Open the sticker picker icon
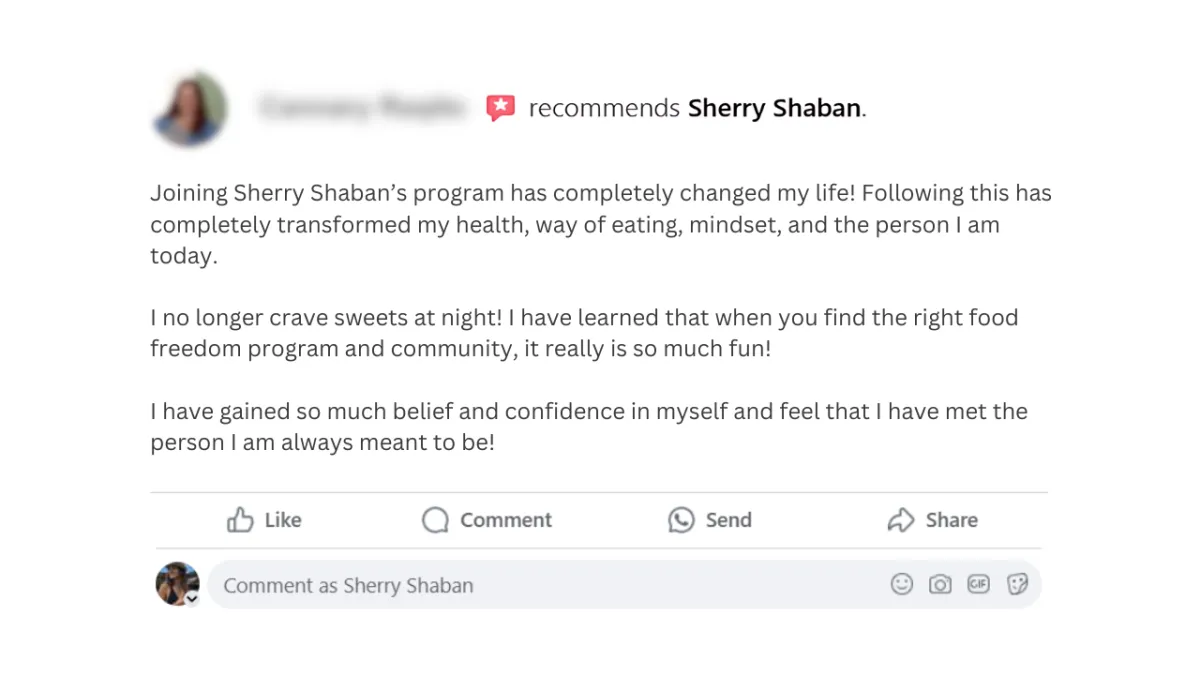 coord(1017,584)
